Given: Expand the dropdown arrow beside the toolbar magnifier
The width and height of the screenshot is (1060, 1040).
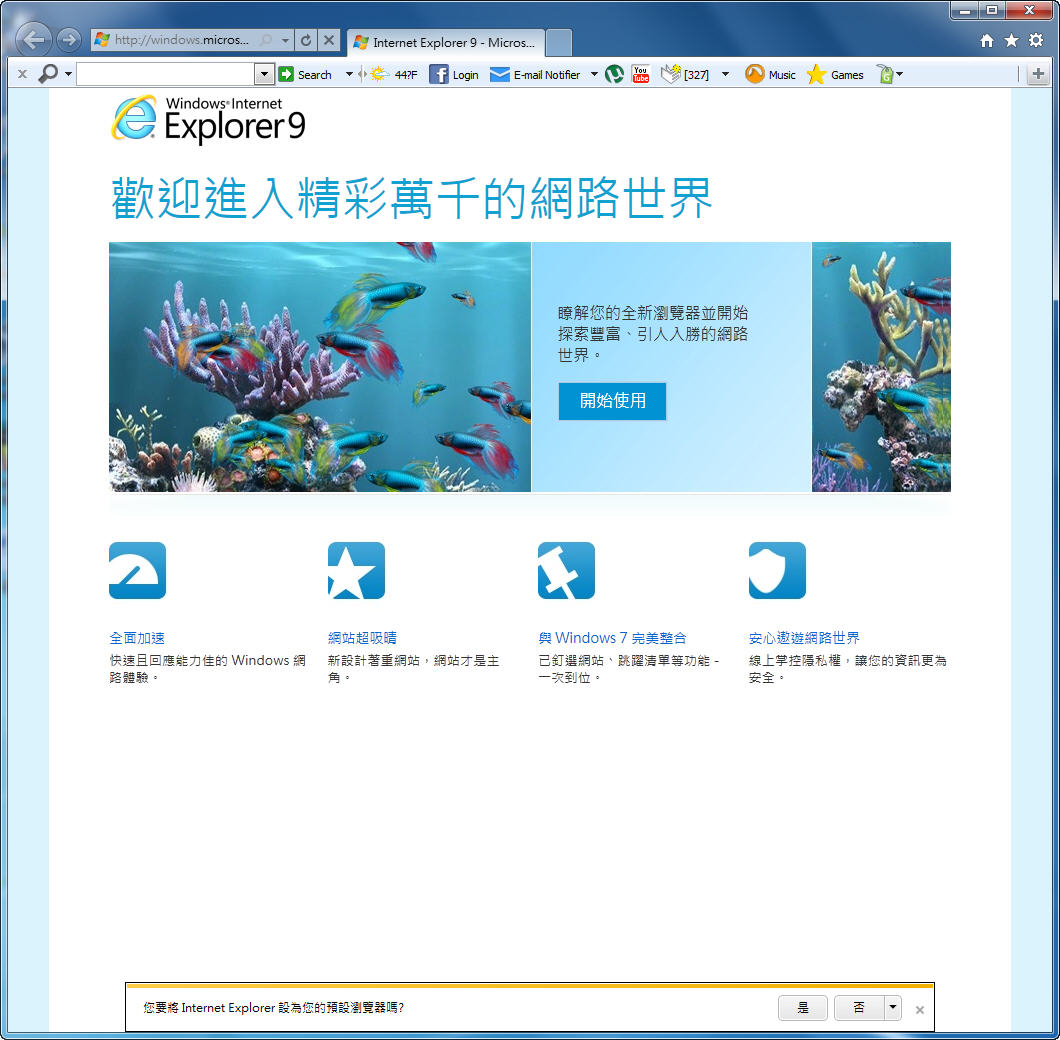Looking at the screenshot, I should 68,74.
